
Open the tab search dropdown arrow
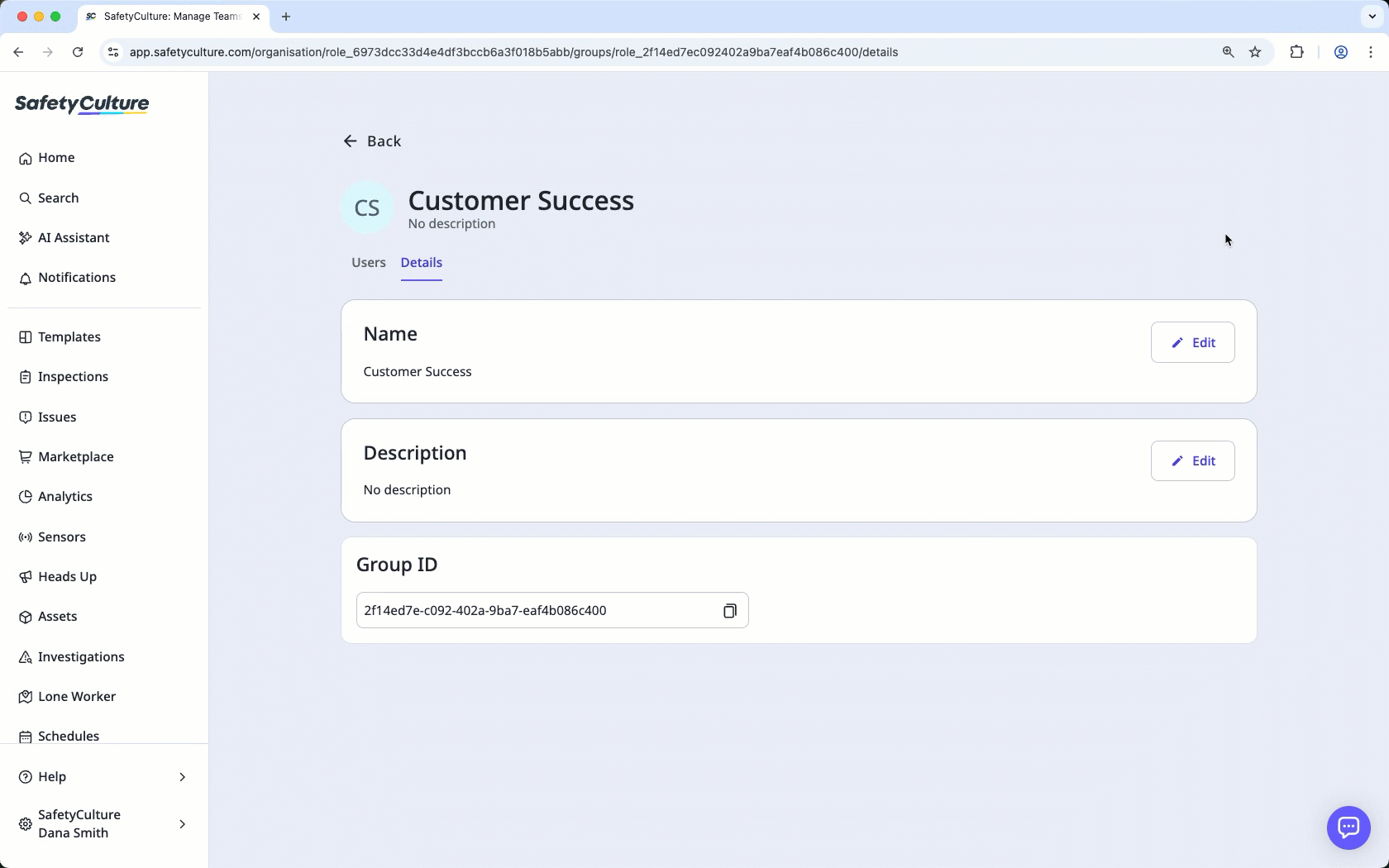coord(1372,17)
